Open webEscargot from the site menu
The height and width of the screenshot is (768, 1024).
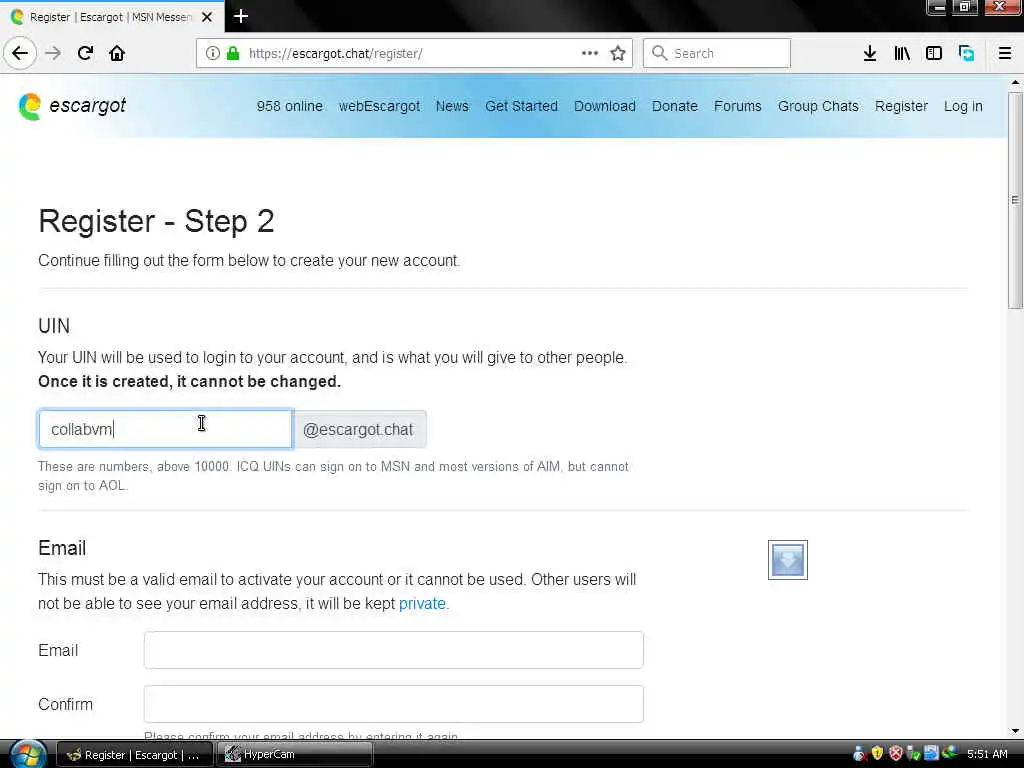379,106
